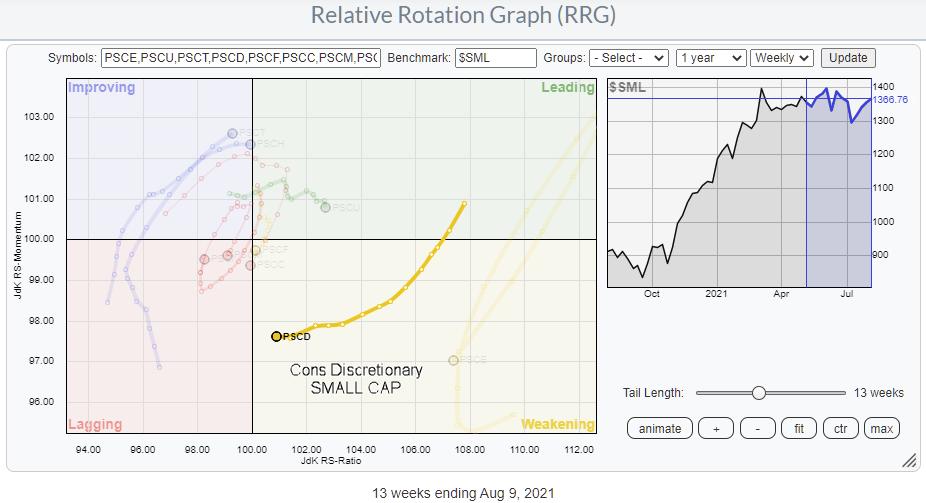The height and width of the screenshot is (503, 926).
Task: Expand the Weekly interval dropdown
Action: tap(783, 58)
